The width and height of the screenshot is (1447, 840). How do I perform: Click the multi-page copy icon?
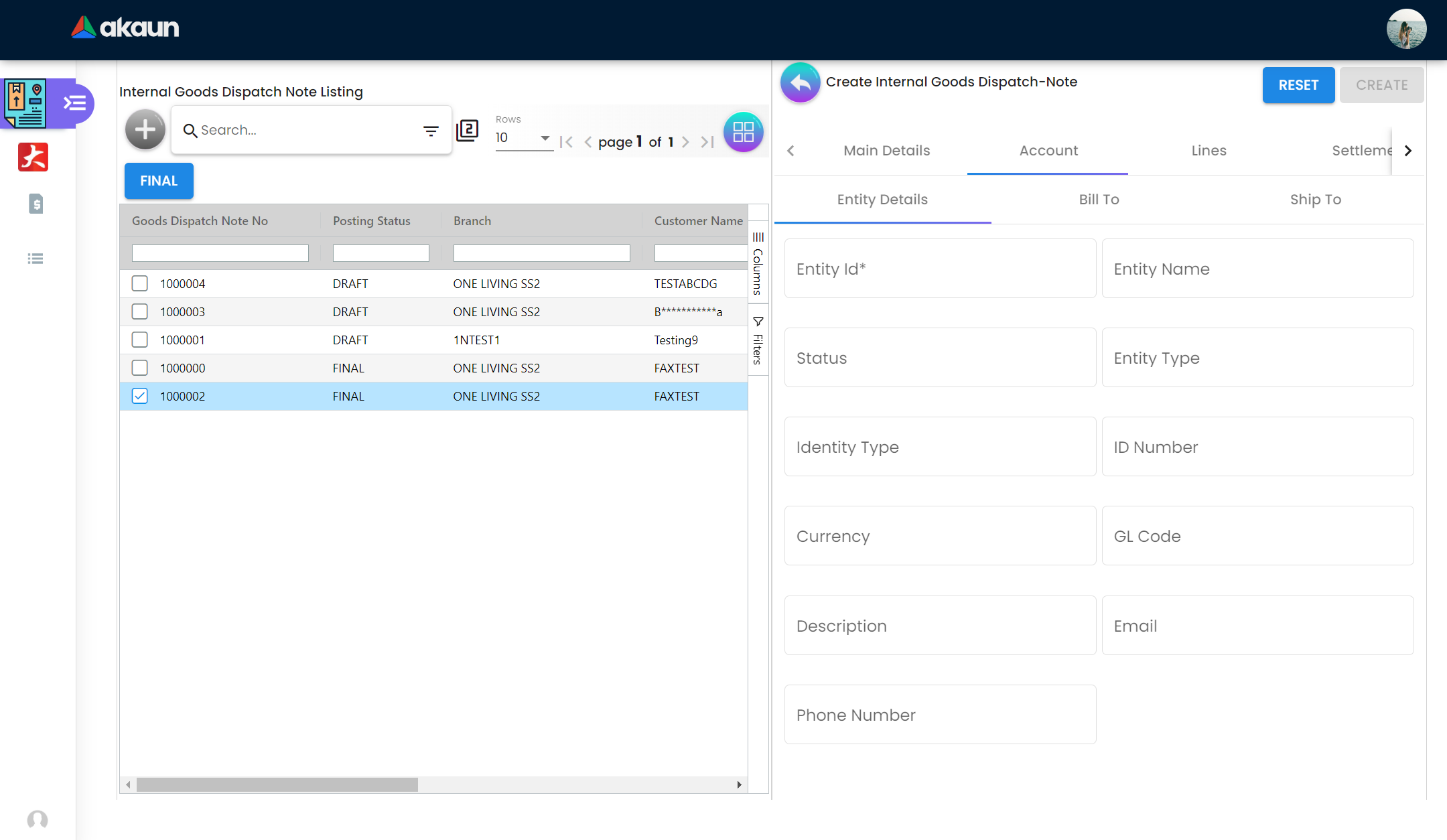(x=468, y=130)
